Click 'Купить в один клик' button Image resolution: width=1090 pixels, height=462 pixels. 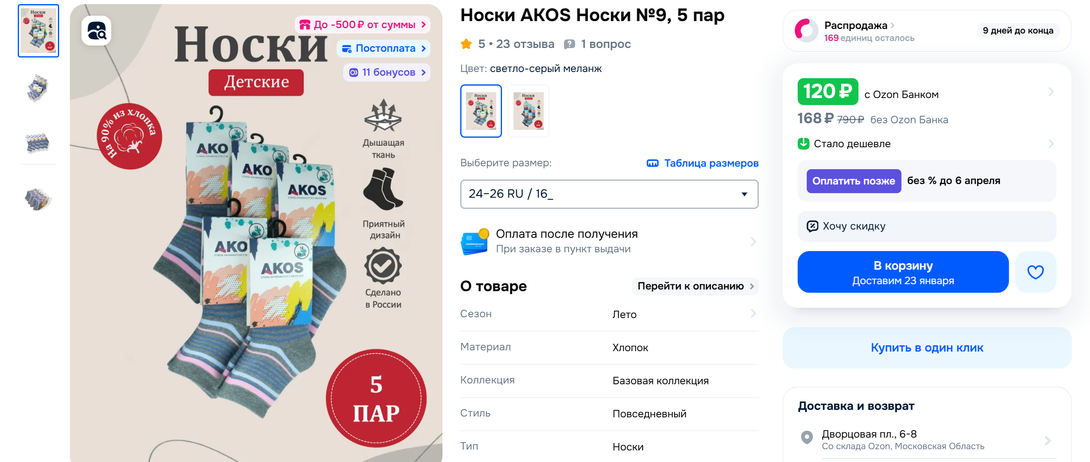pos(927,348)
